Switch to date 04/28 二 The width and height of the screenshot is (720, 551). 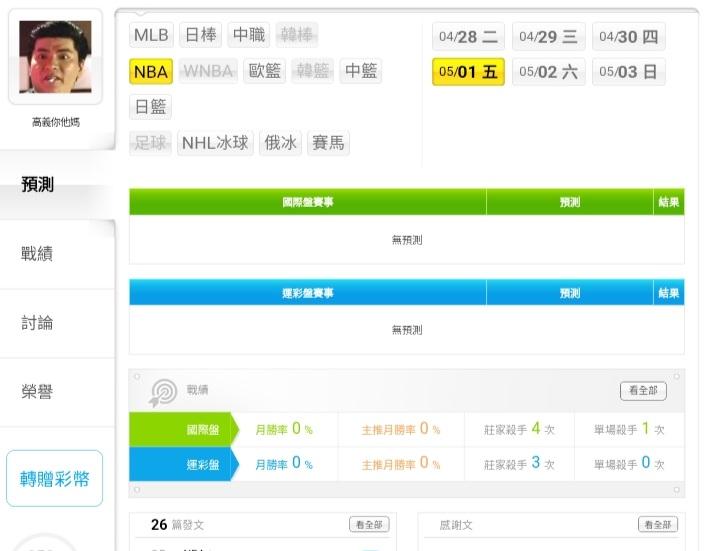click(468, 36)
